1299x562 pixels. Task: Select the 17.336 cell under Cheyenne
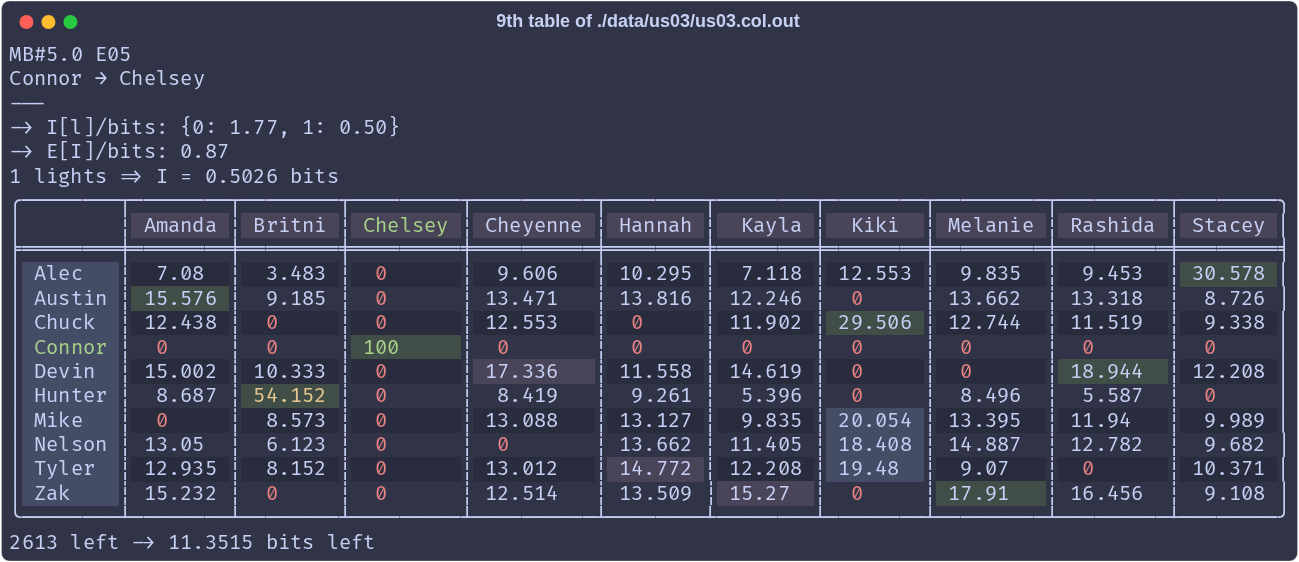(x=534, y=372)
